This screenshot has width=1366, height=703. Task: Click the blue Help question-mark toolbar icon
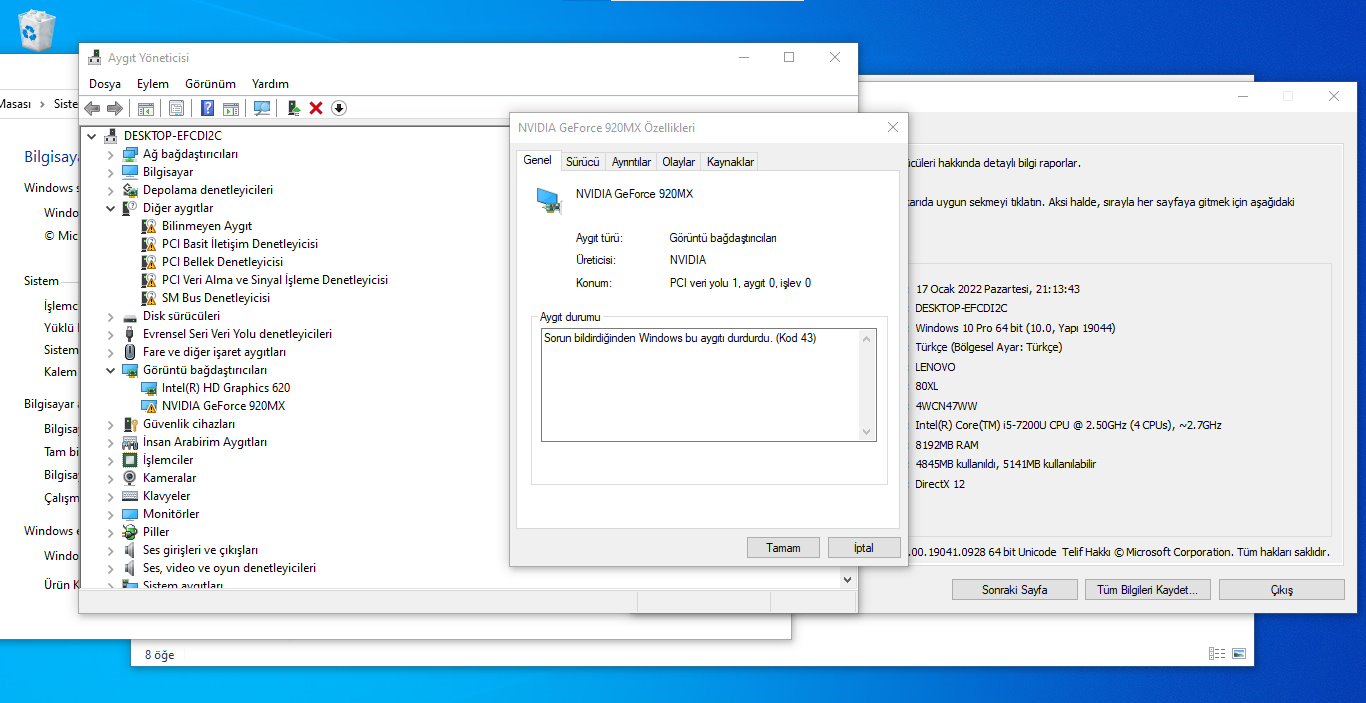[x=208, y=108]
